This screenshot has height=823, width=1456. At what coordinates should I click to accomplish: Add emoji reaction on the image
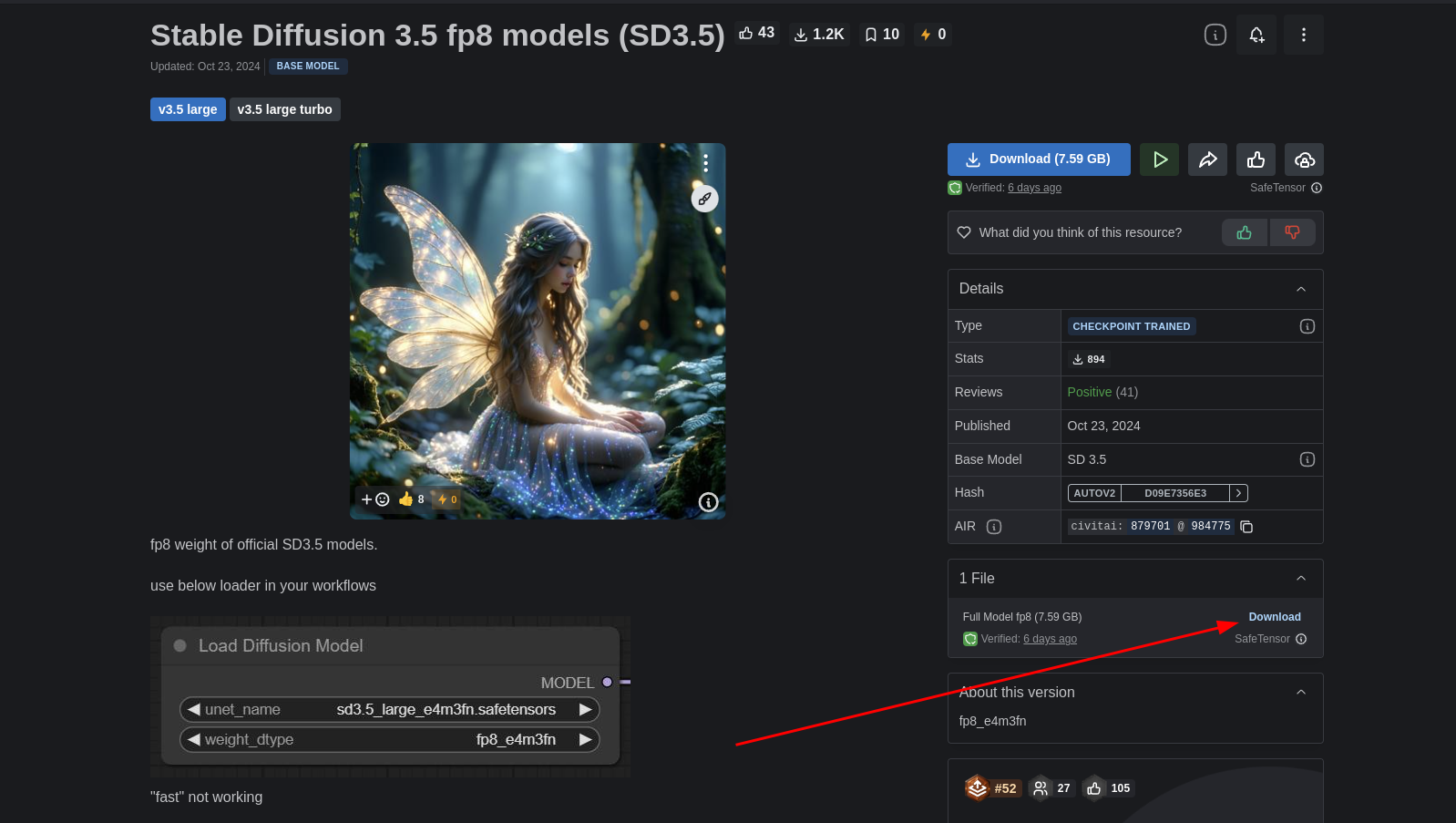tap(375, 499)
